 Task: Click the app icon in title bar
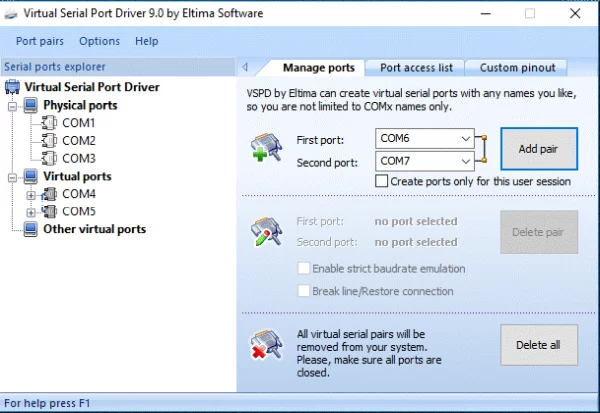11,14
